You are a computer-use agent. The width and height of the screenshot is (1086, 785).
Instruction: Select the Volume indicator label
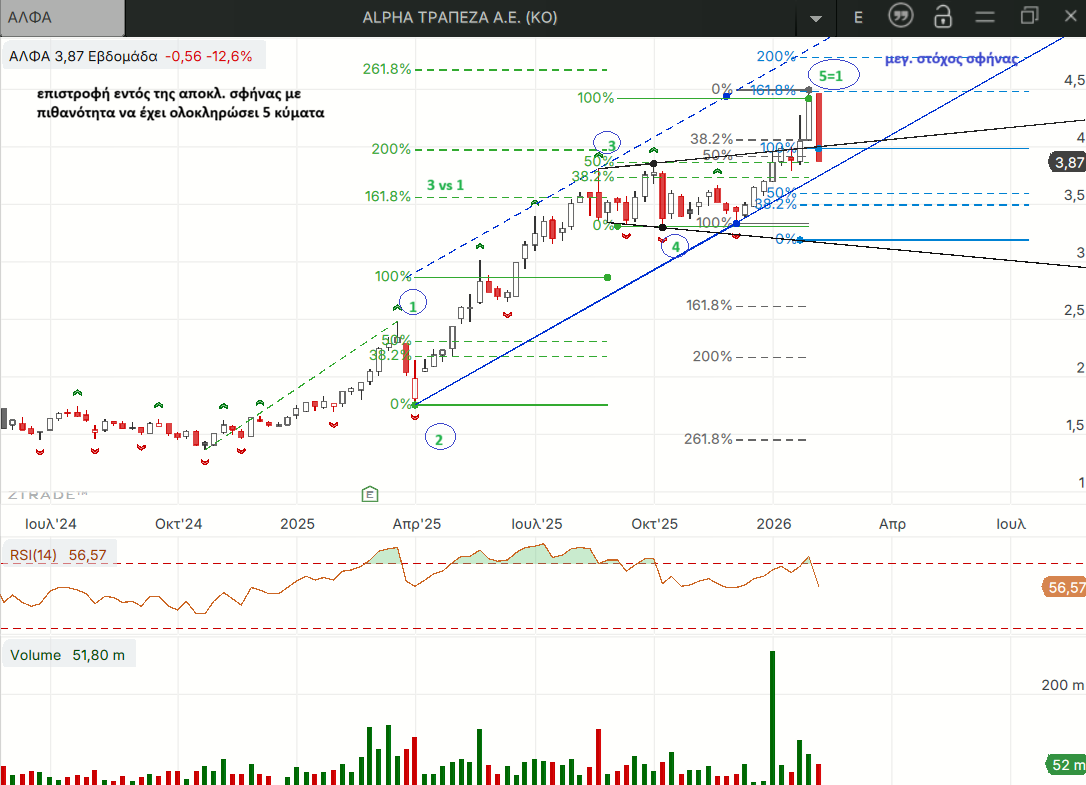(38, 655)
